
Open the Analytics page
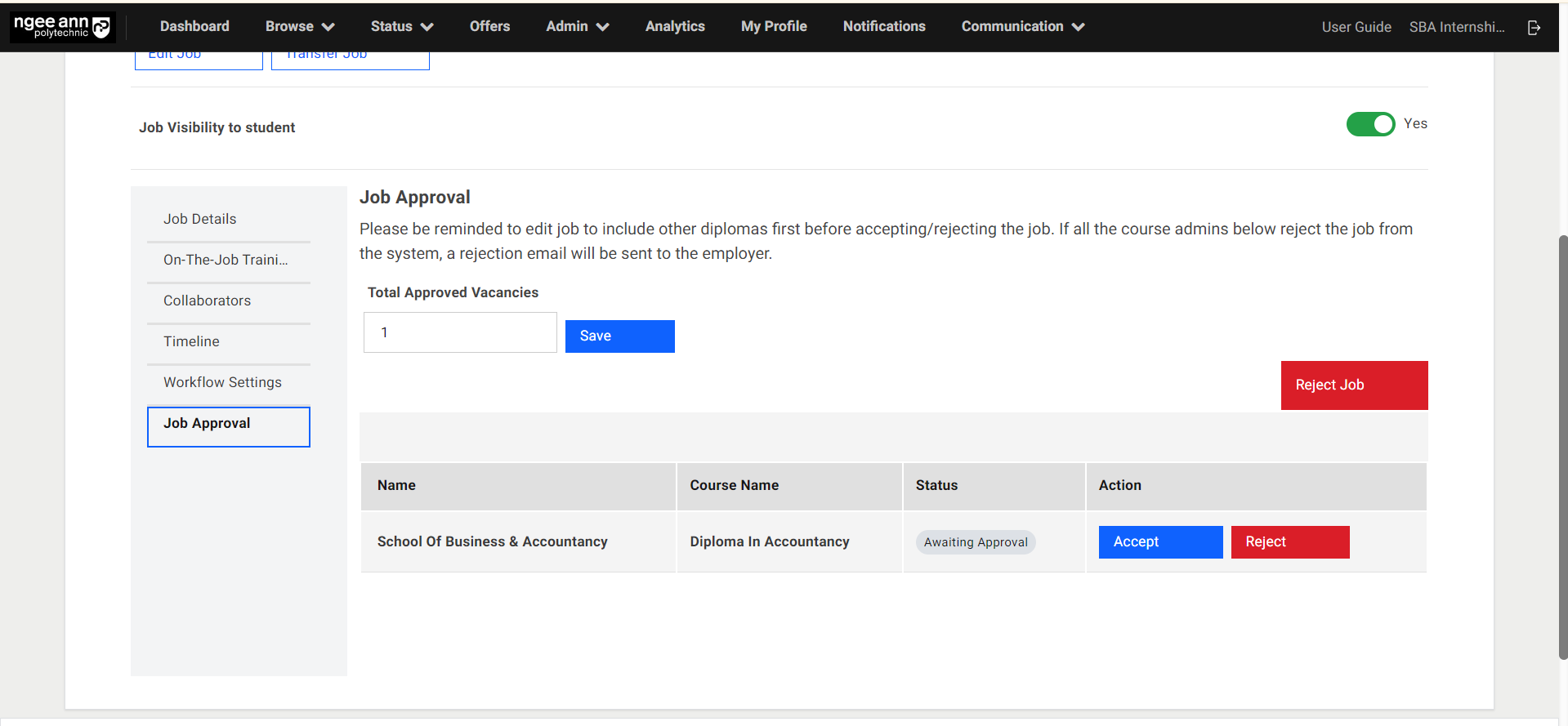pos(674,27)
